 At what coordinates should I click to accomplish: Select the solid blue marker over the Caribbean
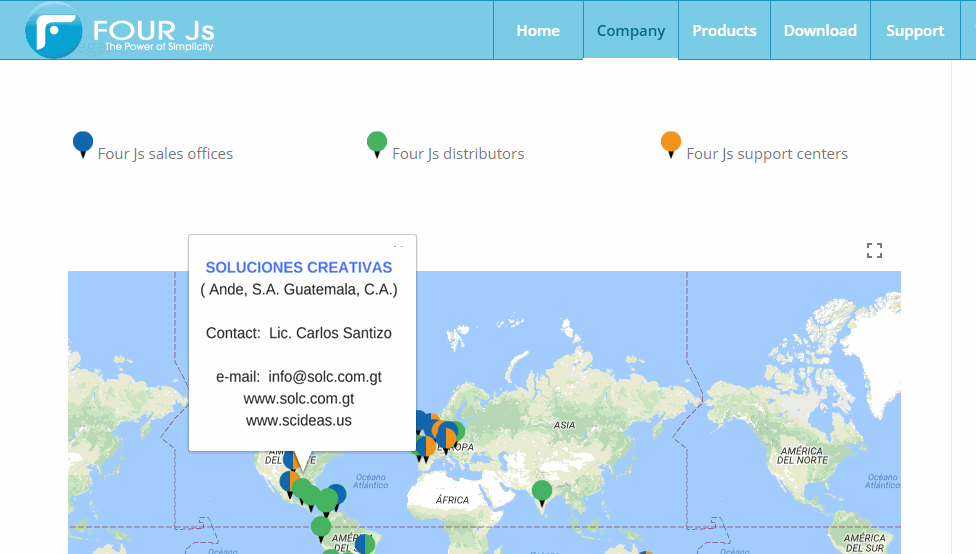pyautogui.click(x=337, y=496)
